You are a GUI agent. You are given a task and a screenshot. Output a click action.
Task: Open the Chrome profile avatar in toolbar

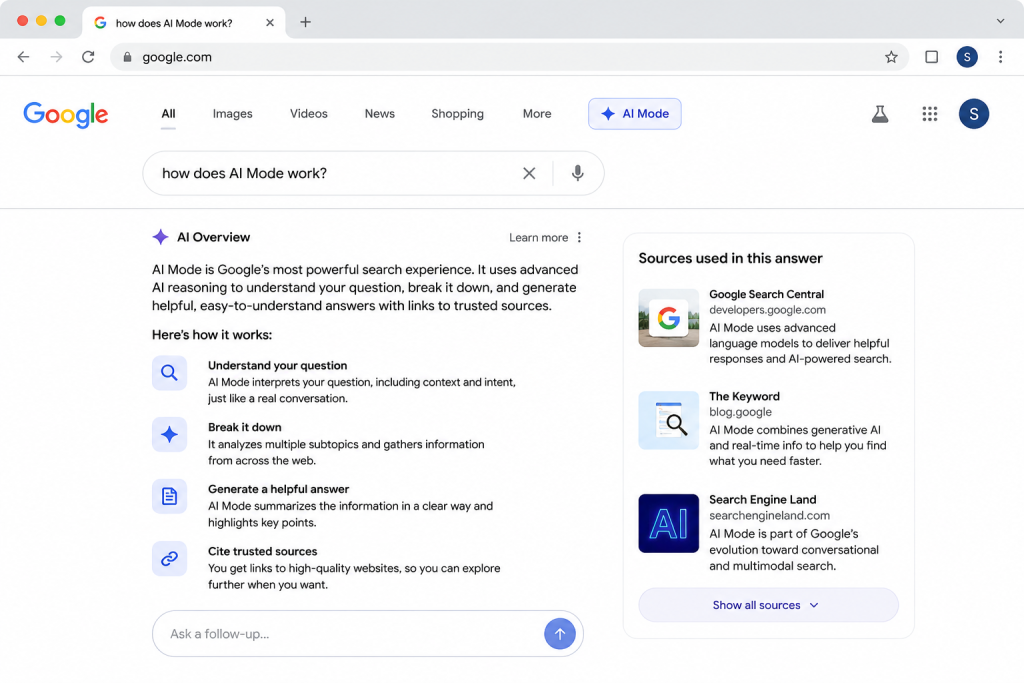[x=967, y=57]
